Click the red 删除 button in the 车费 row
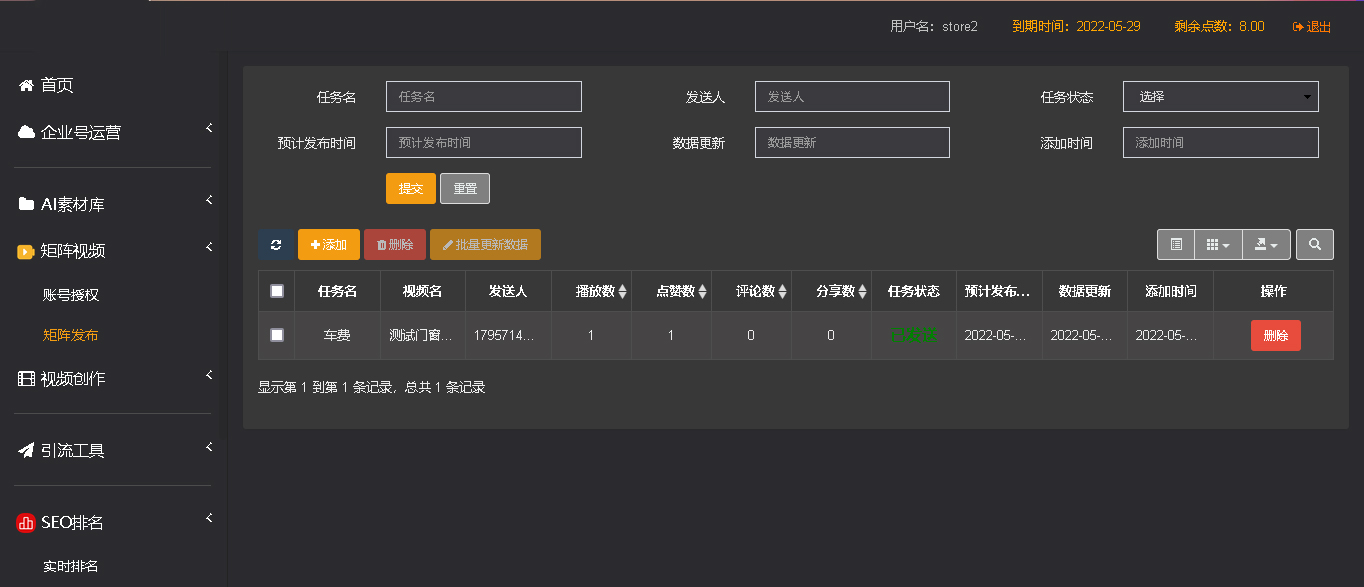The image size is (1364, 587). pyautogui.click(x=1276, y=336)
